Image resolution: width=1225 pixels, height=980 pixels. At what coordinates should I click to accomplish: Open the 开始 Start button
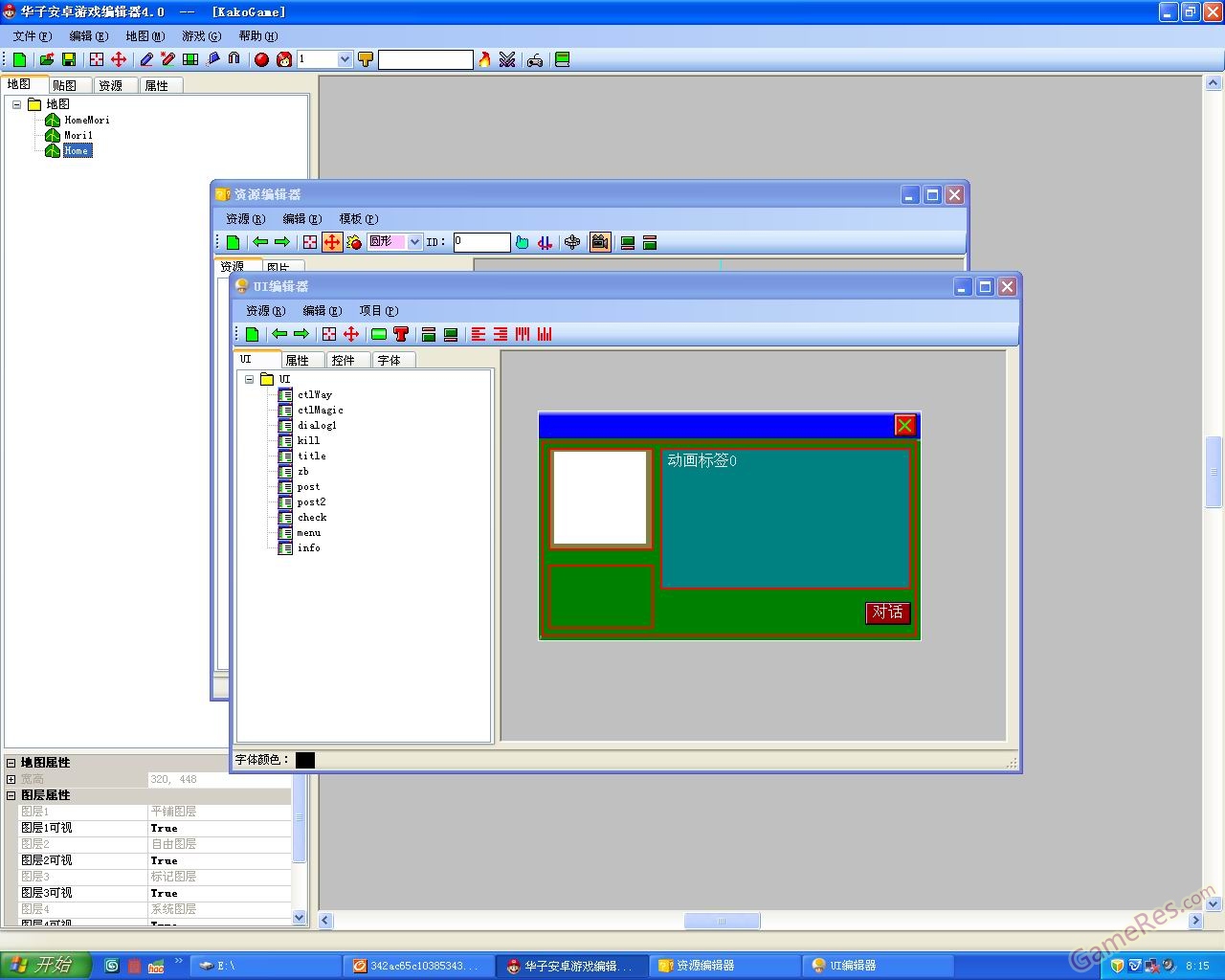(x=45, y=965)
